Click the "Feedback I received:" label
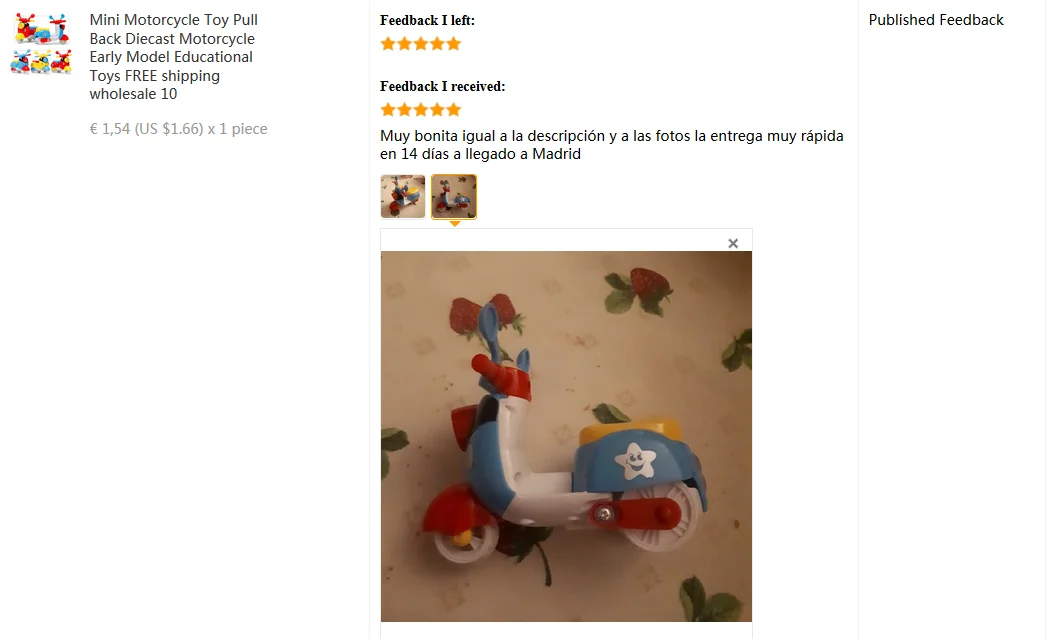1049x639 pixels. pos(443,86)
